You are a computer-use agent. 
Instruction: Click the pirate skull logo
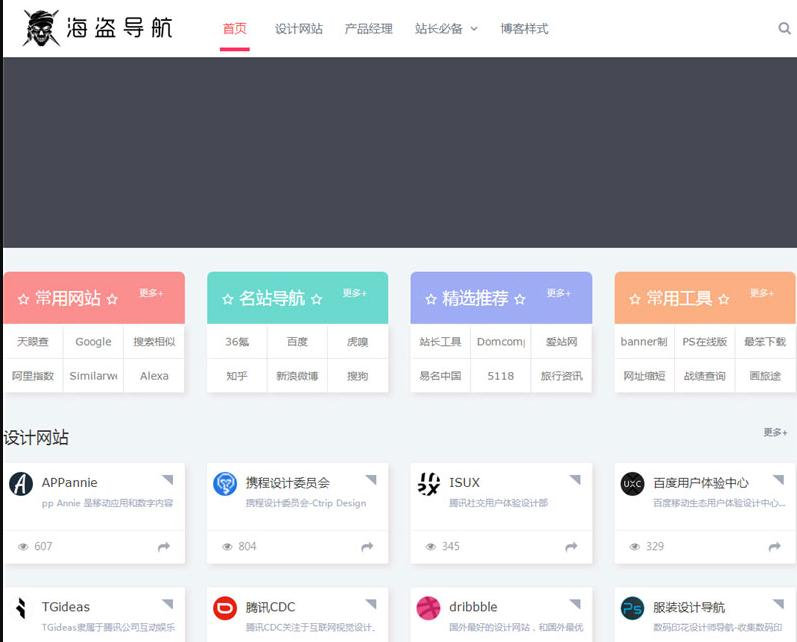click(41, 28)
